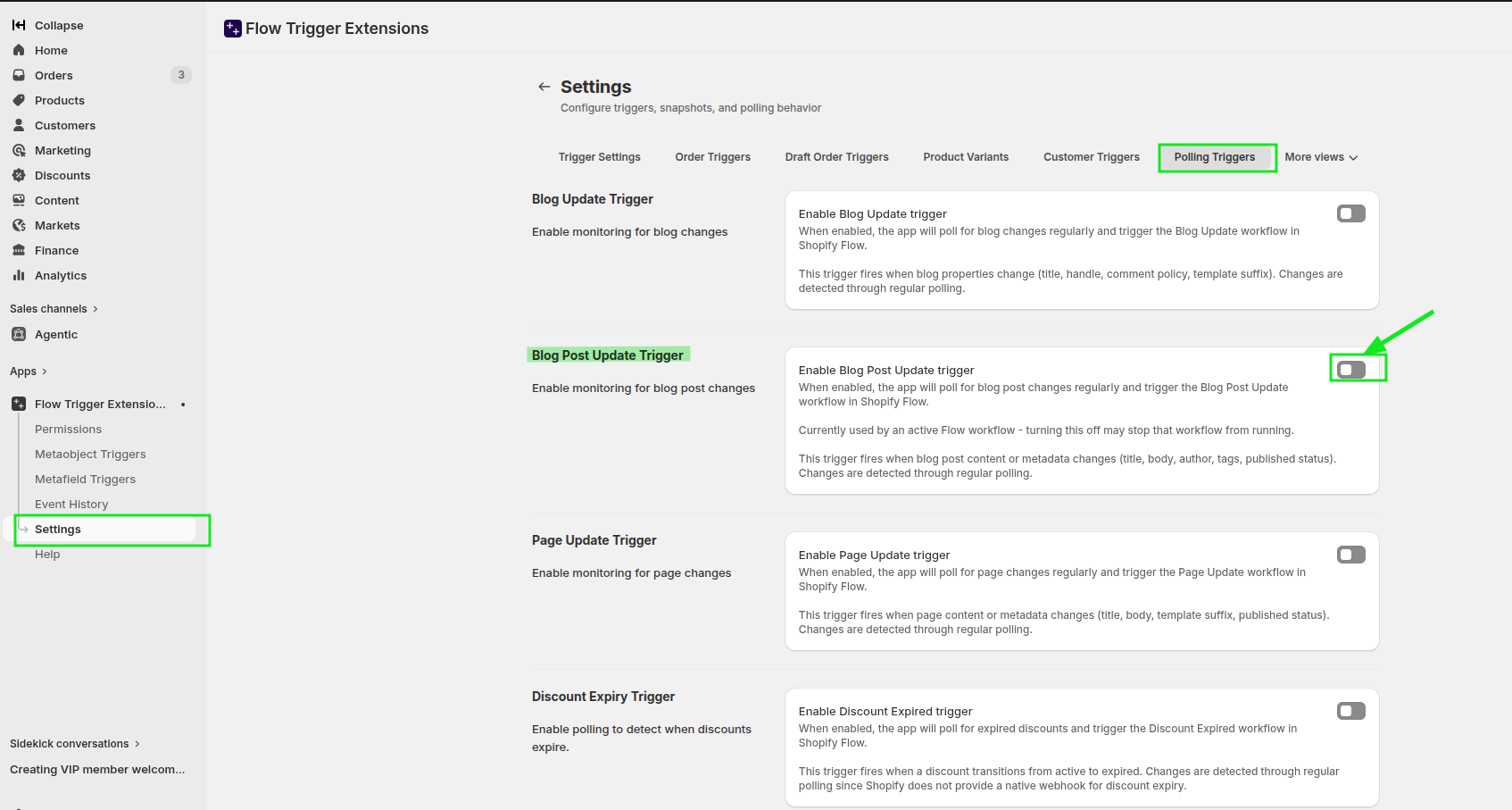The height and width of the screenshot is (810, 1512).
Task: Toggle the Enable Blog Update trigger switch
Action: [1351, 213]
